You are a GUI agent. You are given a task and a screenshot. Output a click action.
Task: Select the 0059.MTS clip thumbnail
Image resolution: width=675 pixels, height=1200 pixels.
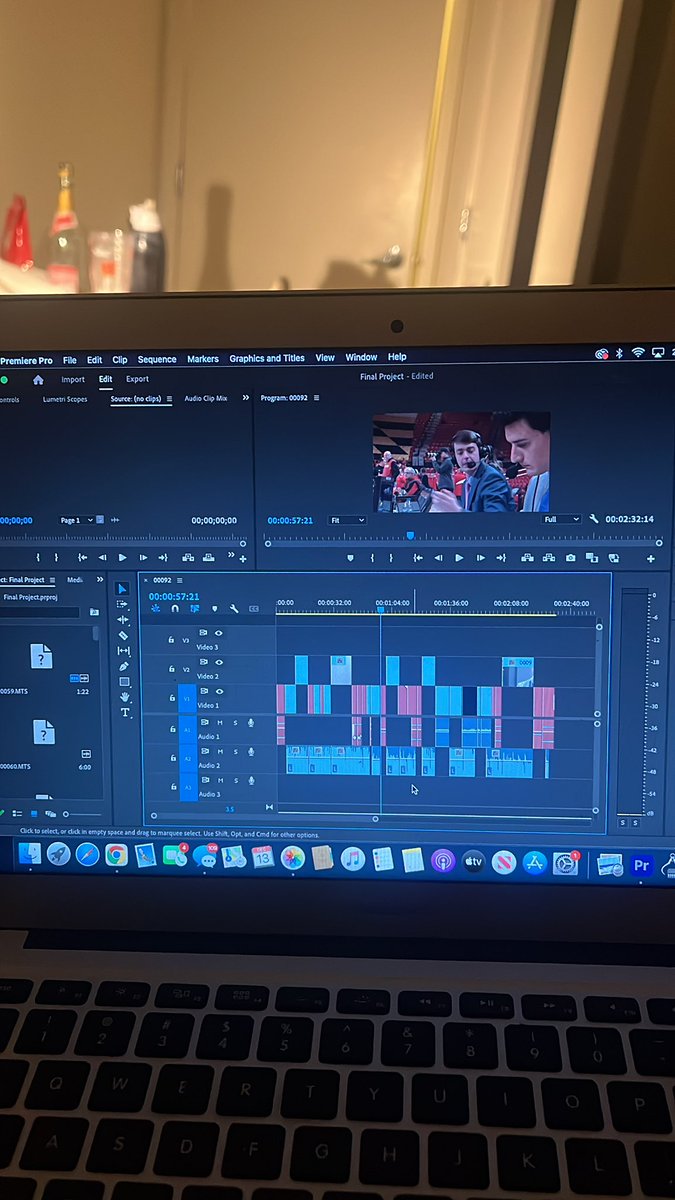coord(41,656)
